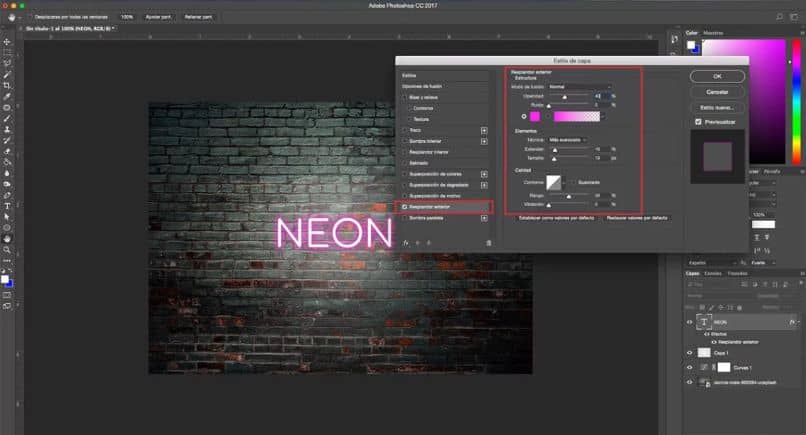Click Establecer como valores por defecto
This screenshot has height=435, width=806.
point(557,218)
